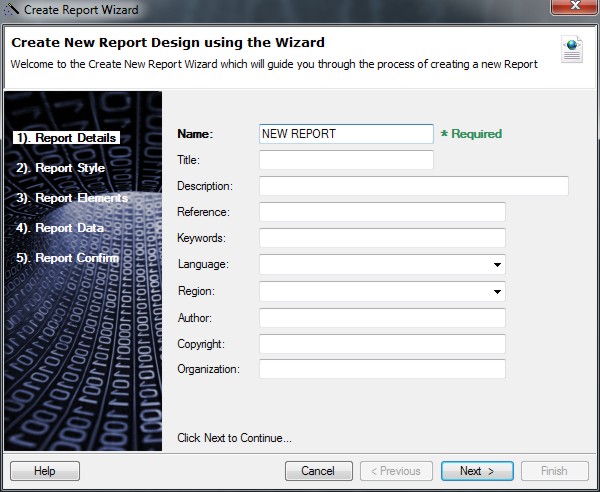The width and height of the screenshot is (600, 492).
Task: Click the Keywords input box
Action: click(381, 238)
